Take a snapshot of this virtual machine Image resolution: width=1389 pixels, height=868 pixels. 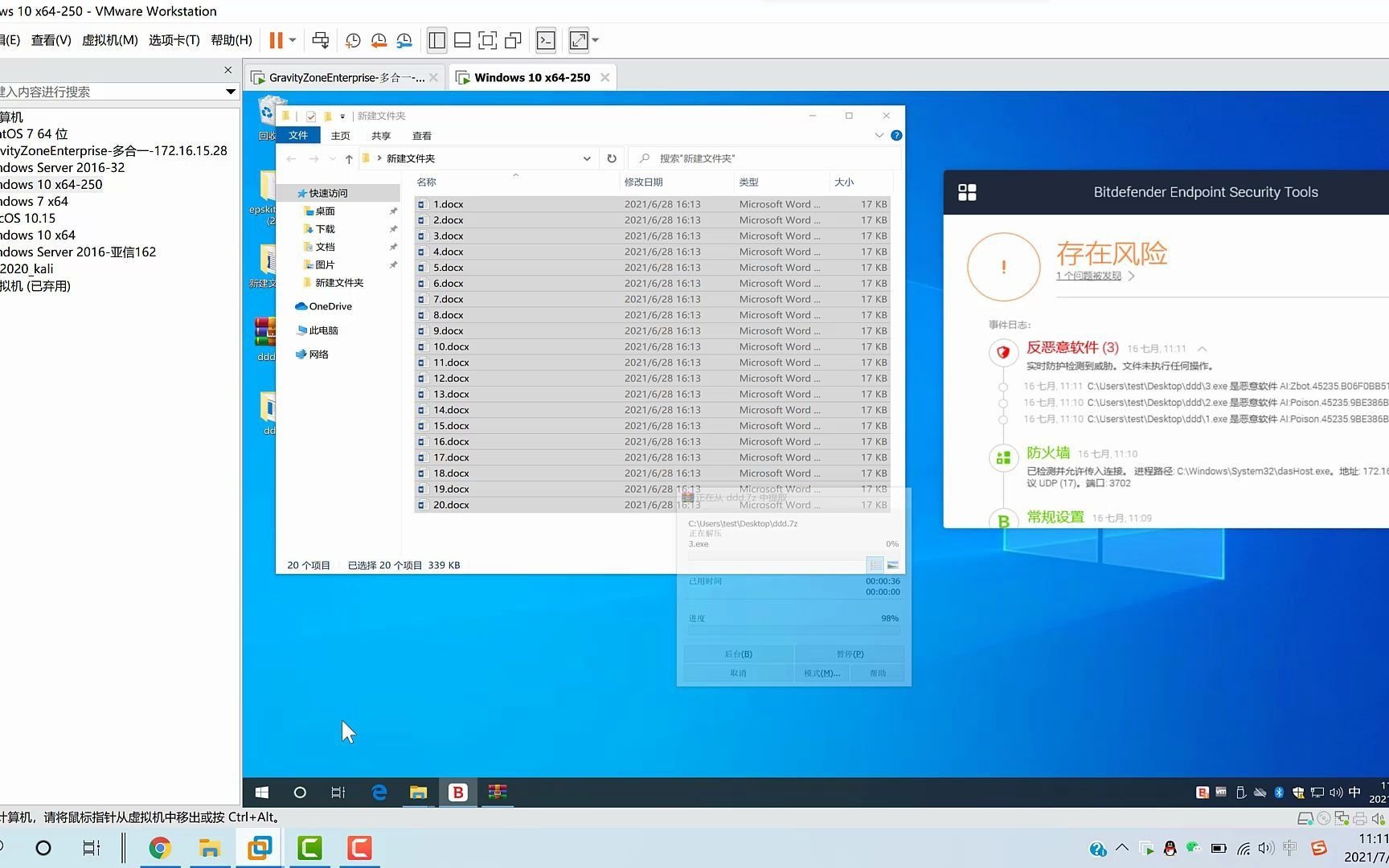(353, 40)
